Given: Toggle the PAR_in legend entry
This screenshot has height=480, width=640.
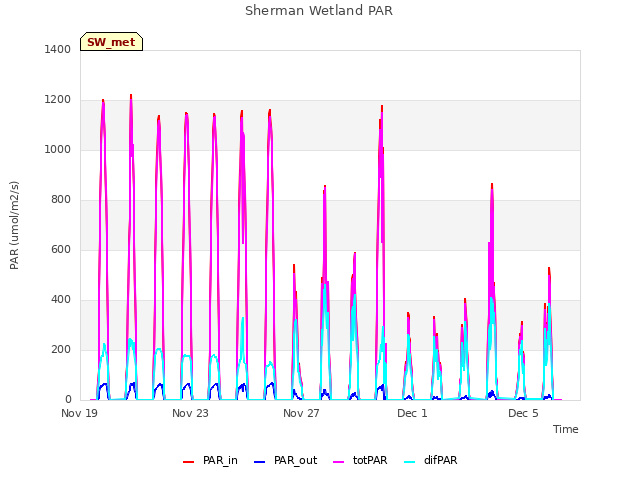Looking at the screenshot, I should click(x=210, y=460).
